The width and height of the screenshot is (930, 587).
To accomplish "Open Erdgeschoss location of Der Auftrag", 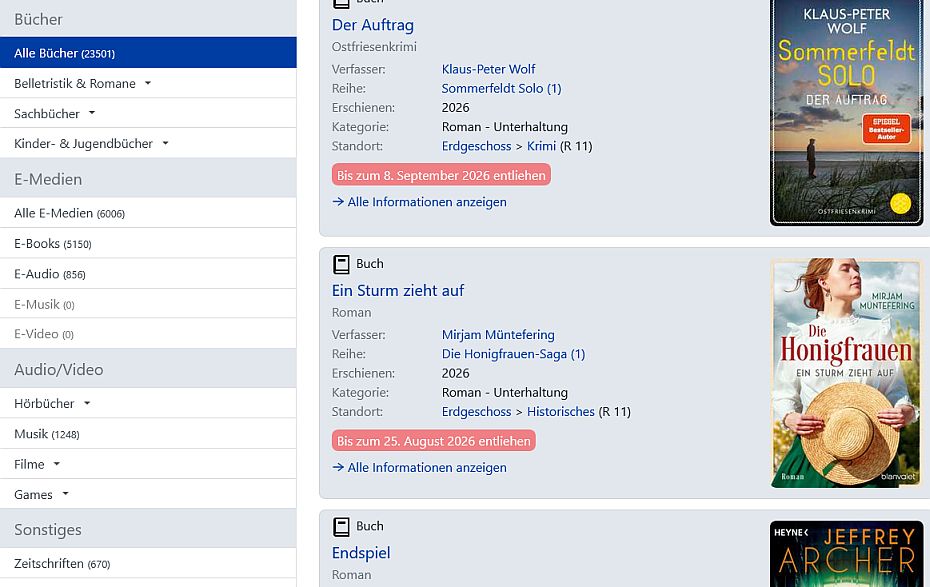I will point(476,146).
